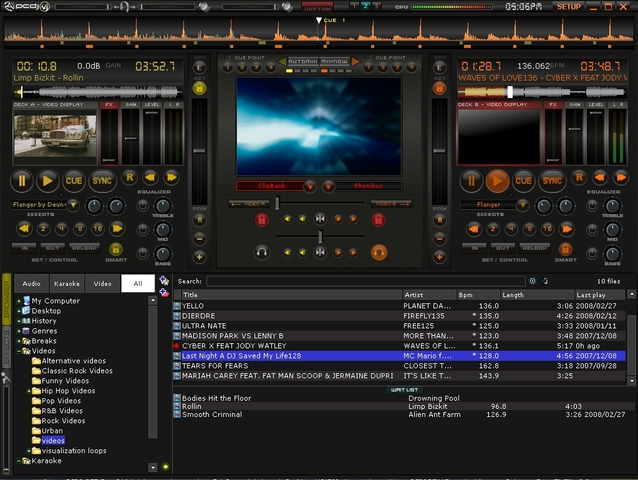Play Deck B track

pos(497,180)
